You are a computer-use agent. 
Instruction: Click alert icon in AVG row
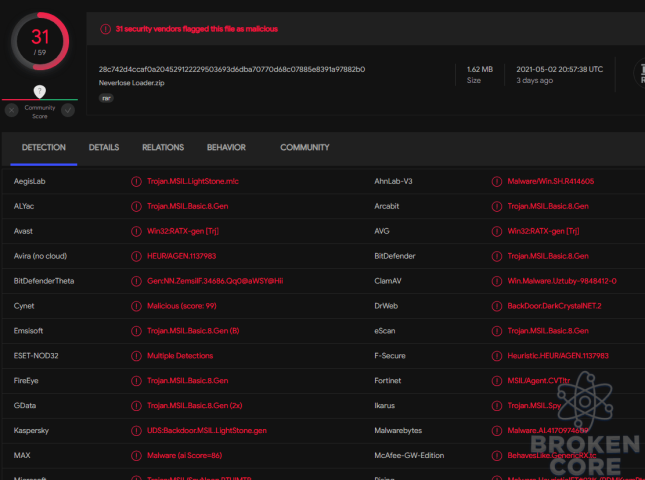tap(497, 232)
